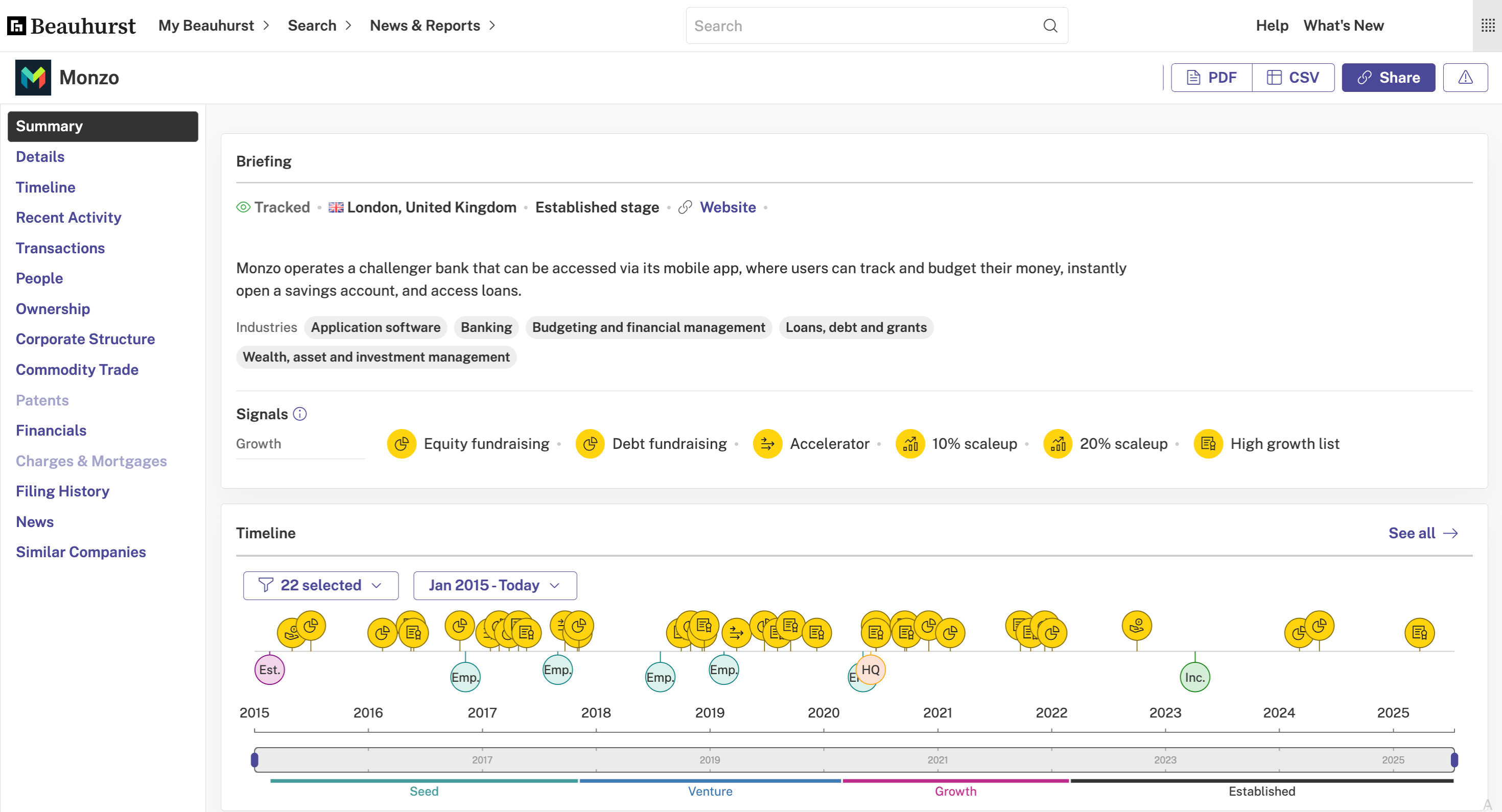
Task: Click the warning triangle report button
Action: (1465, 78)
